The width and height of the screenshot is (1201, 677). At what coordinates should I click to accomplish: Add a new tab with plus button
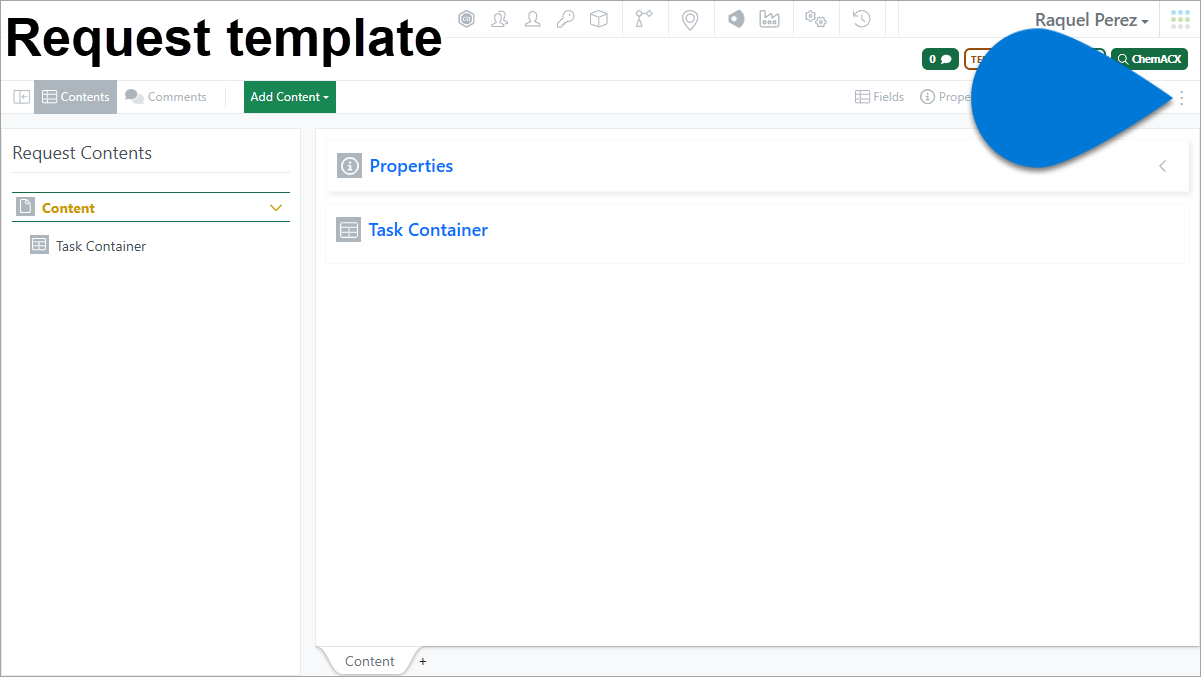coord(422,662)
